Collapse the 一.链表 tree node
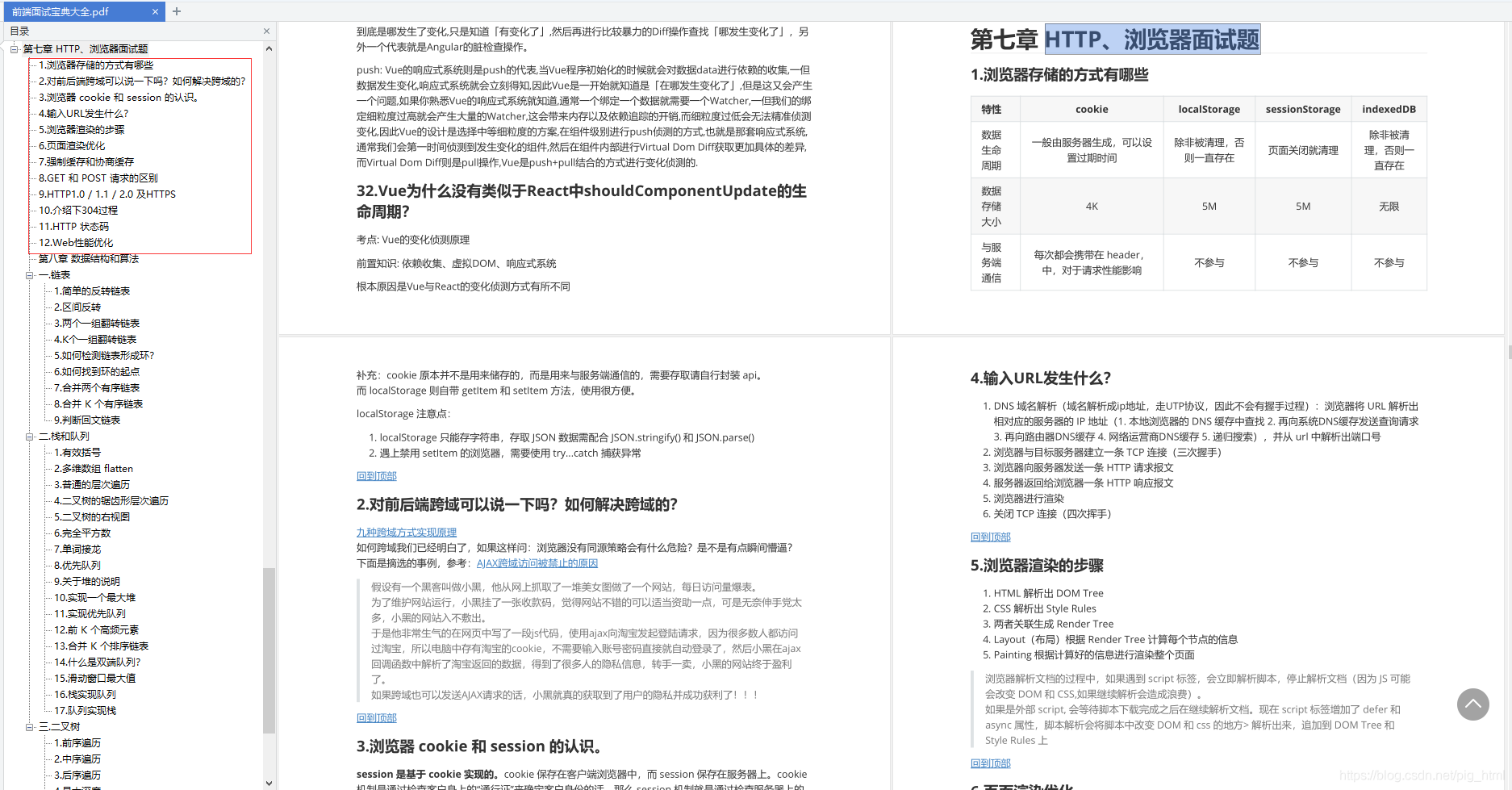This screenshot has height=790, width=1512. [x=29, y=274]
